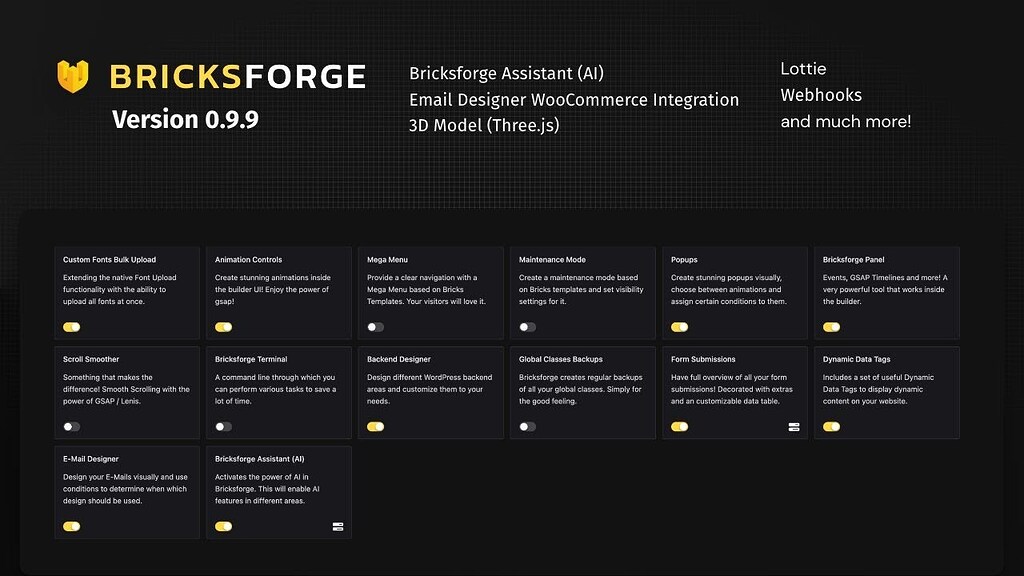Open the Bricksforge Assistant (AI) extras icon
The width and height of the screenshot is (1024, 576).
(x=337, y=525)
